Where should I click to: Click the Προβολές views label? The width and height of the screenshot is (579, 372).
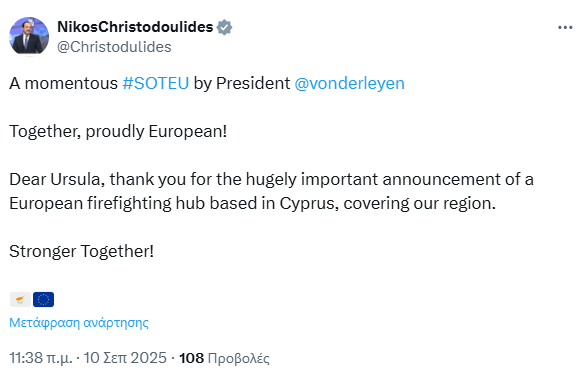239,358
